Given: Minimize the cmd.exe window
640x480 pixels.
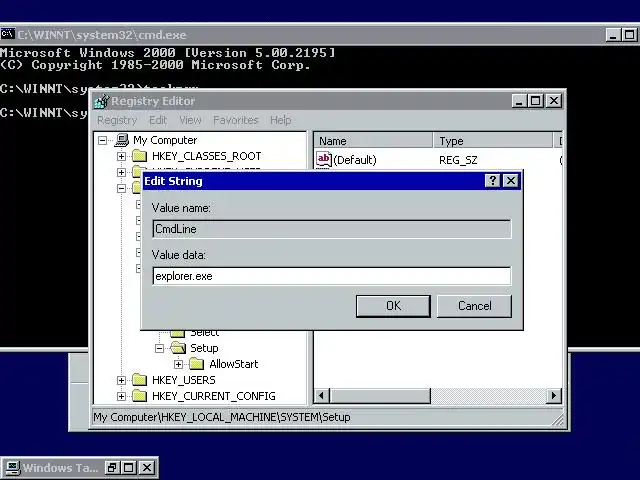Looking at the screenshot, I should coord(613,35).
